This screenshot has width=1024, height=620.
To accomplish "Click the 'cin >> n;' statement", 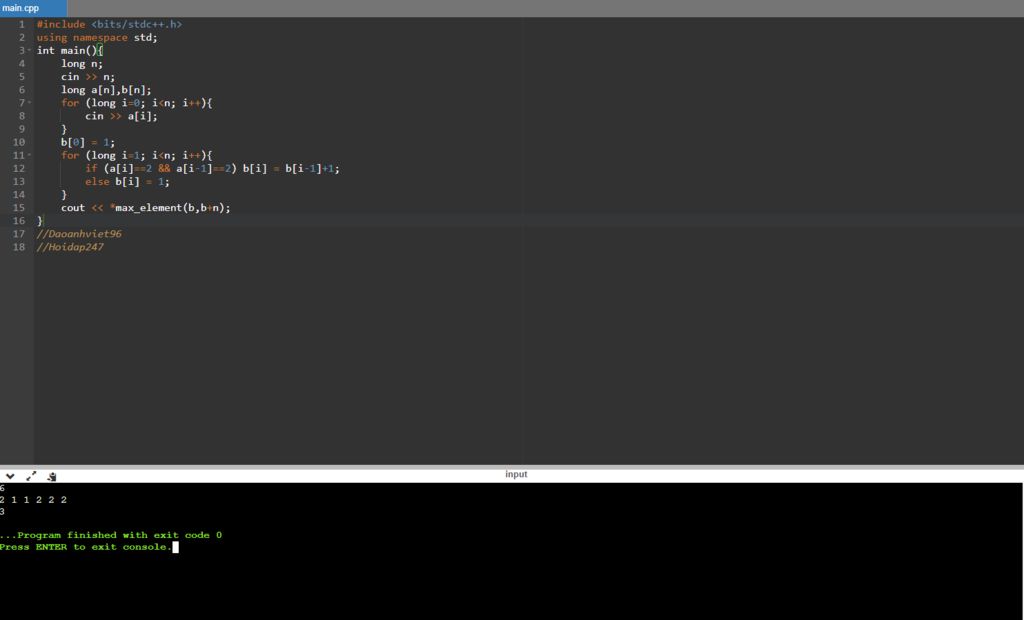I will pyautogui.click(x=88, y=76).
